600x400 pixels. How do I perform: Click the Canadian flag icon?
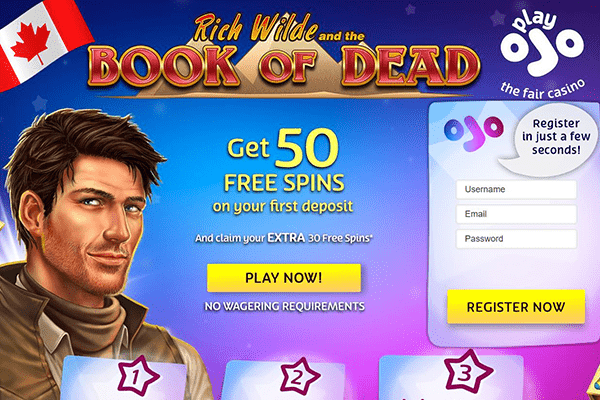[43, 41]
